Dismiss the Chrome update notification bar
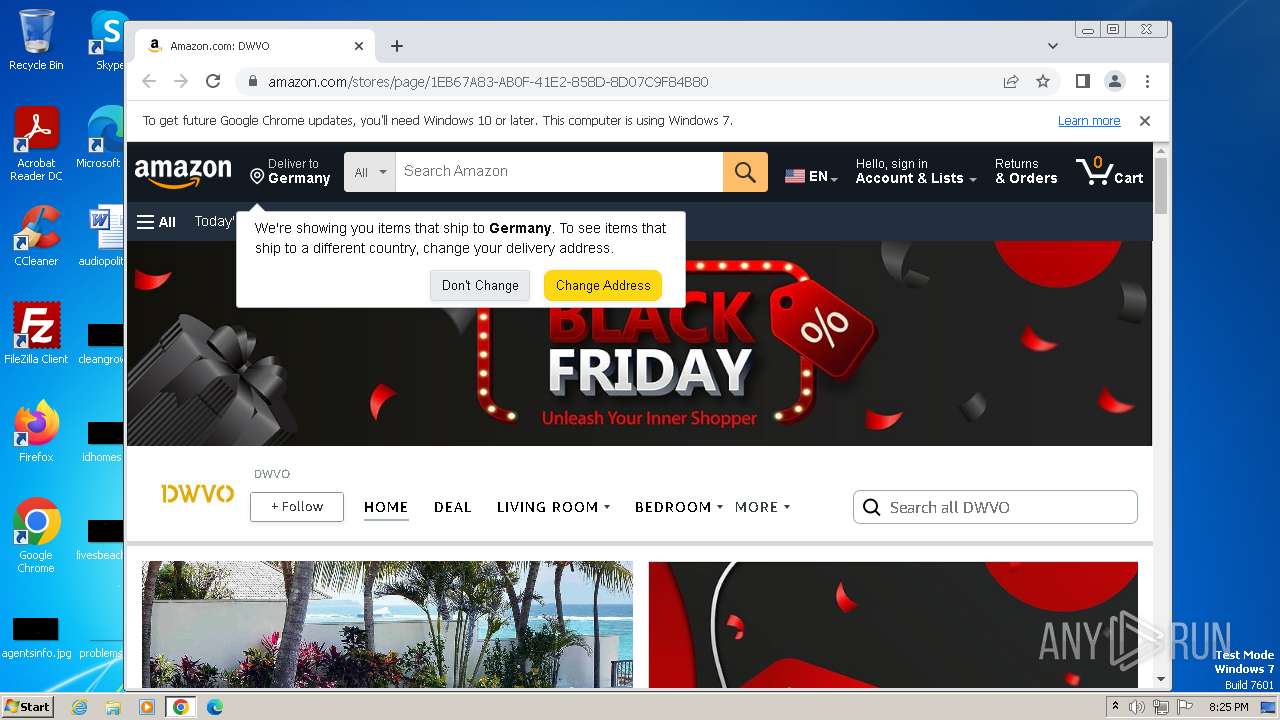Screen dimensions: 1280x720 [x=1145, y=121]
